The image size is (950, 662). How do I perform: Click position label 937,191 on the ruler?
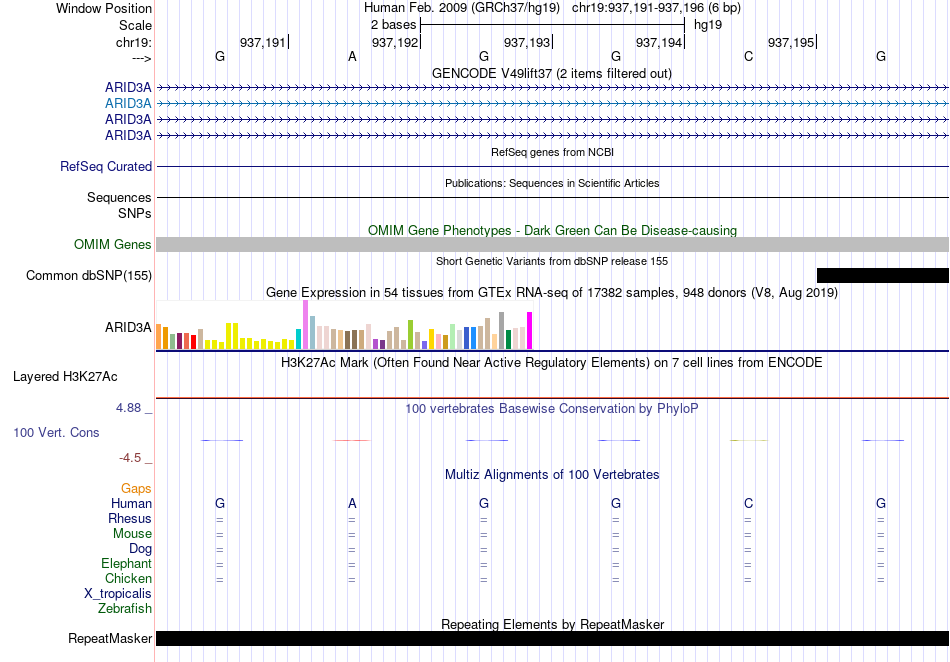coord(262,42)
